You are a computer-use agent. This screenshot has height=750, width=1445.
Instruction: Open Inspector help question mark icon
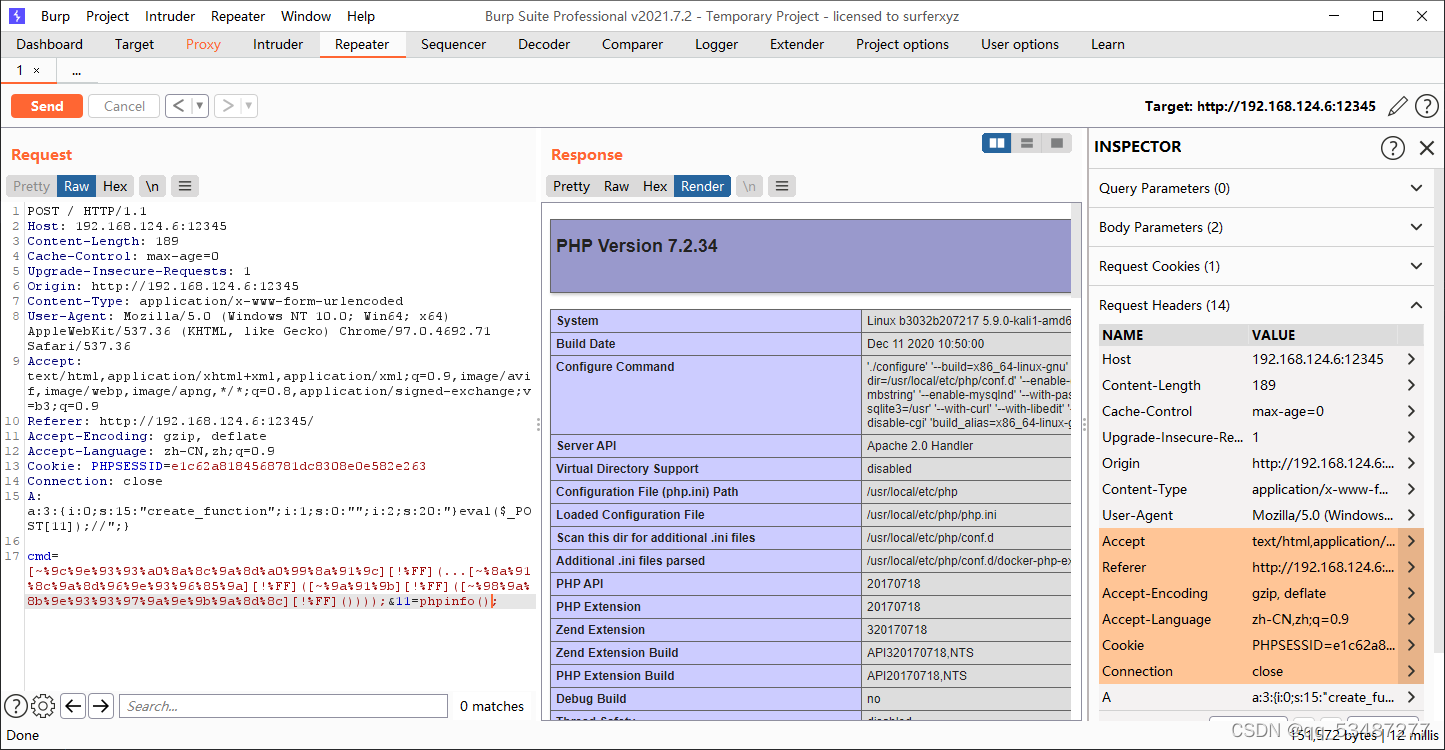coord(1393,148)
